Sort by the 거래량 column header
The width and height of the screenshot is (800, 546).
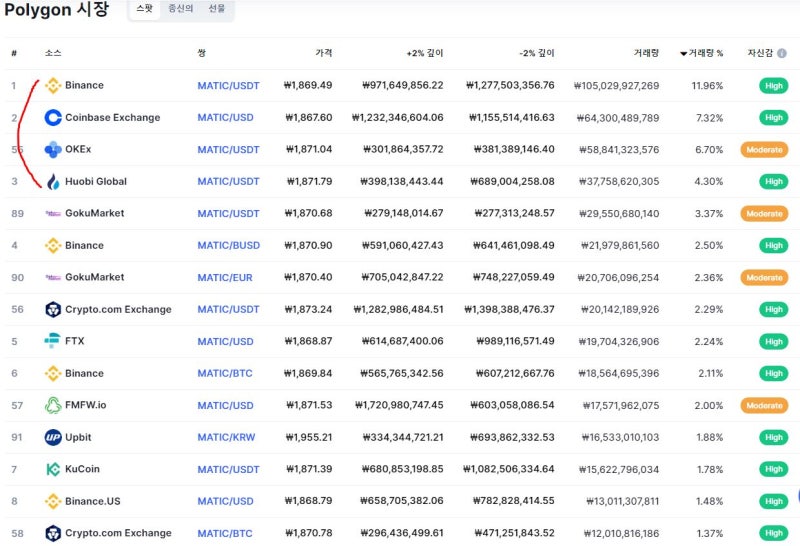tap(646, 53)
